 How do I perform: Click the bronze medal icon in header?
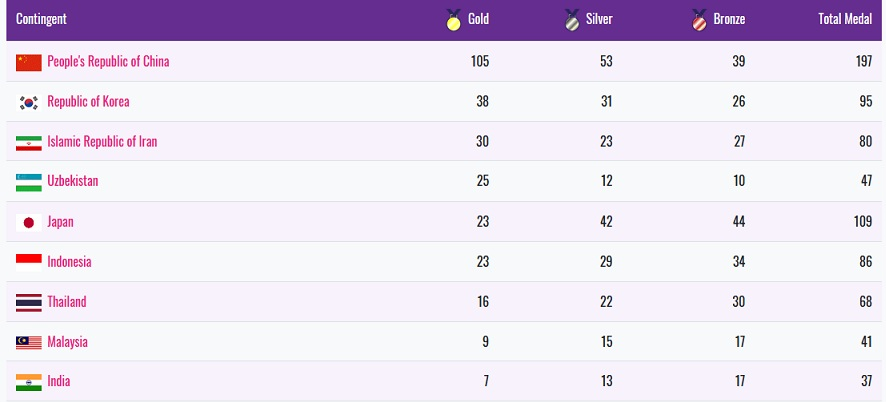tap(699, 19)
